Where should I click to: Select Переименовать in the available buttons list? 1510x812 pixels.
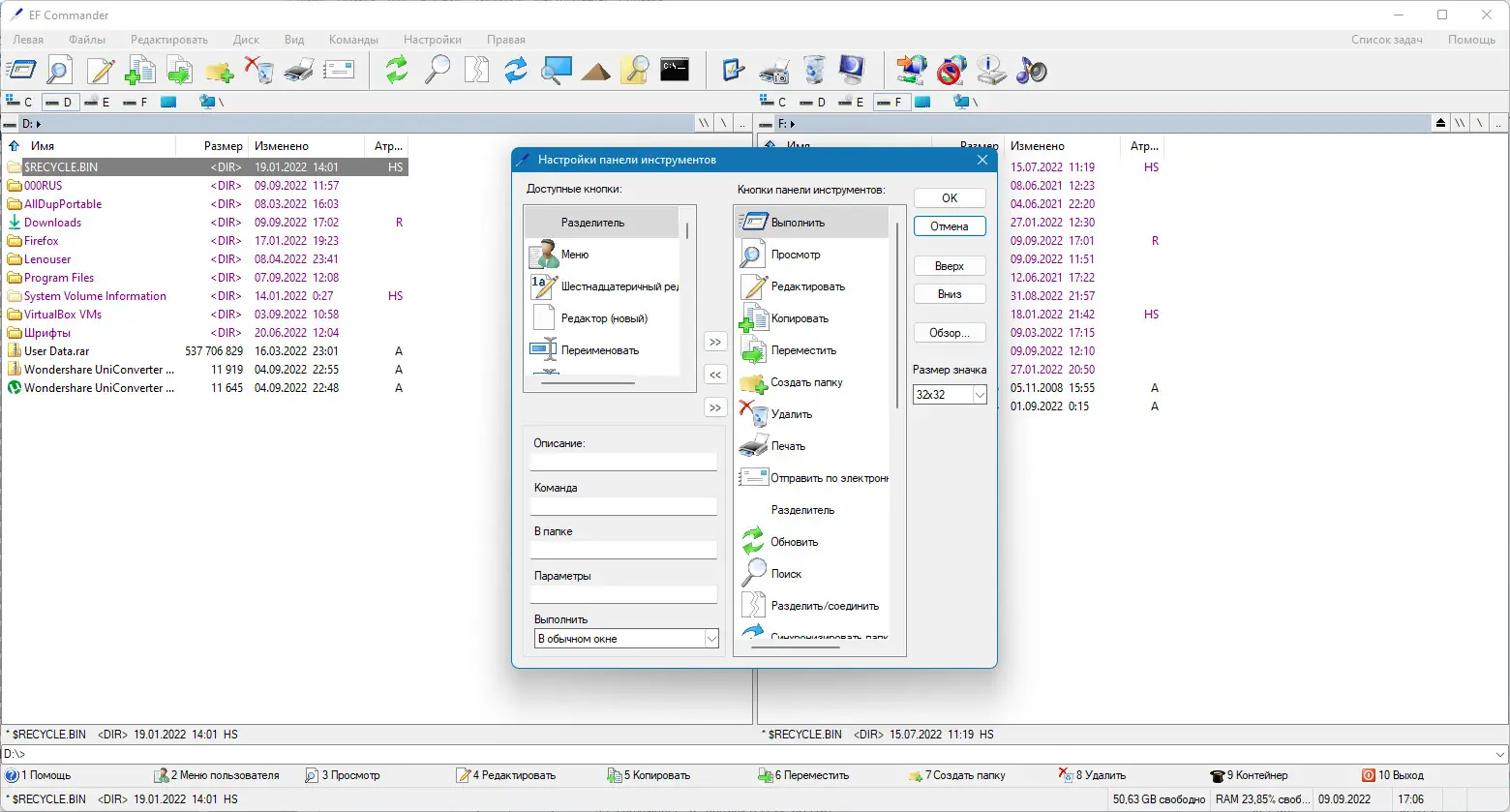[x=602, y=350]
